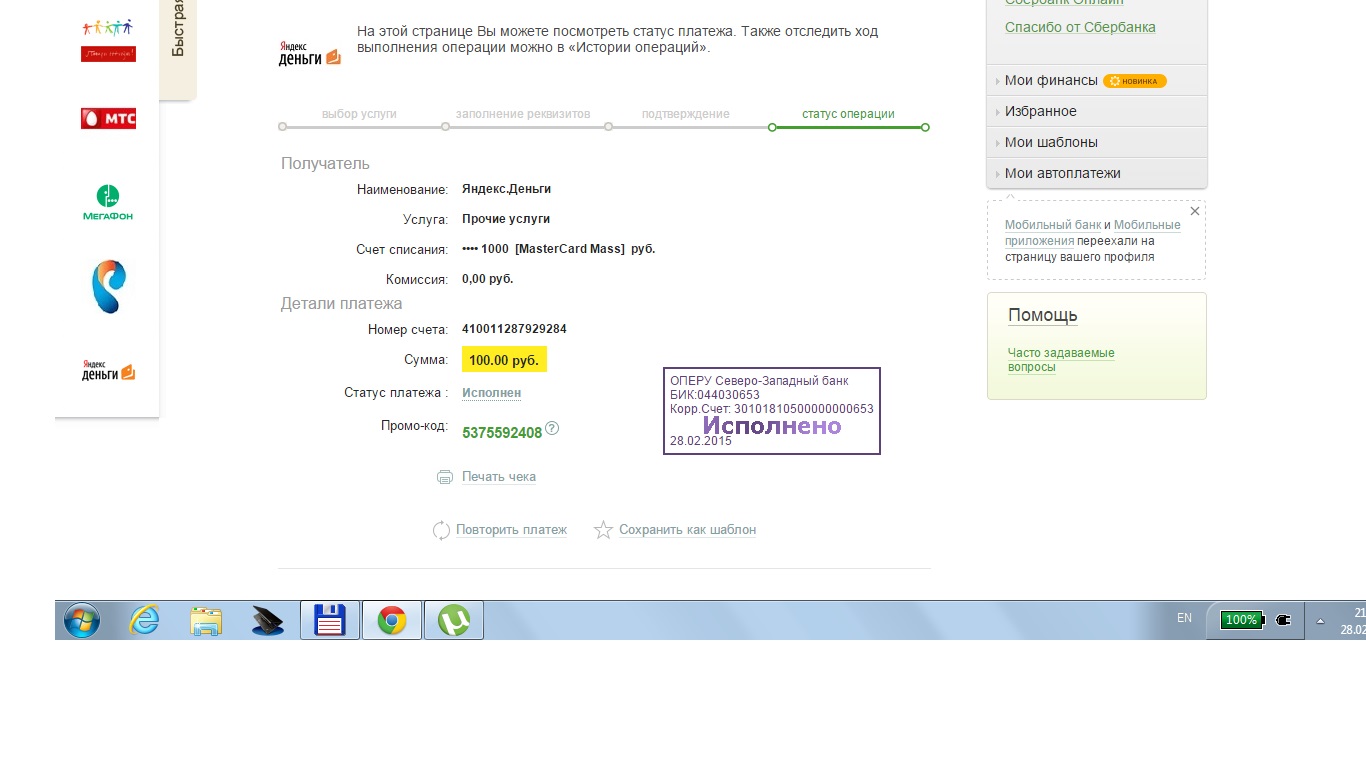Image resolution: width=1366 pixels, height=768 pixels.
Task: Choose the Rostelecom logo in sidebar
Action: [x=108, y=287]
